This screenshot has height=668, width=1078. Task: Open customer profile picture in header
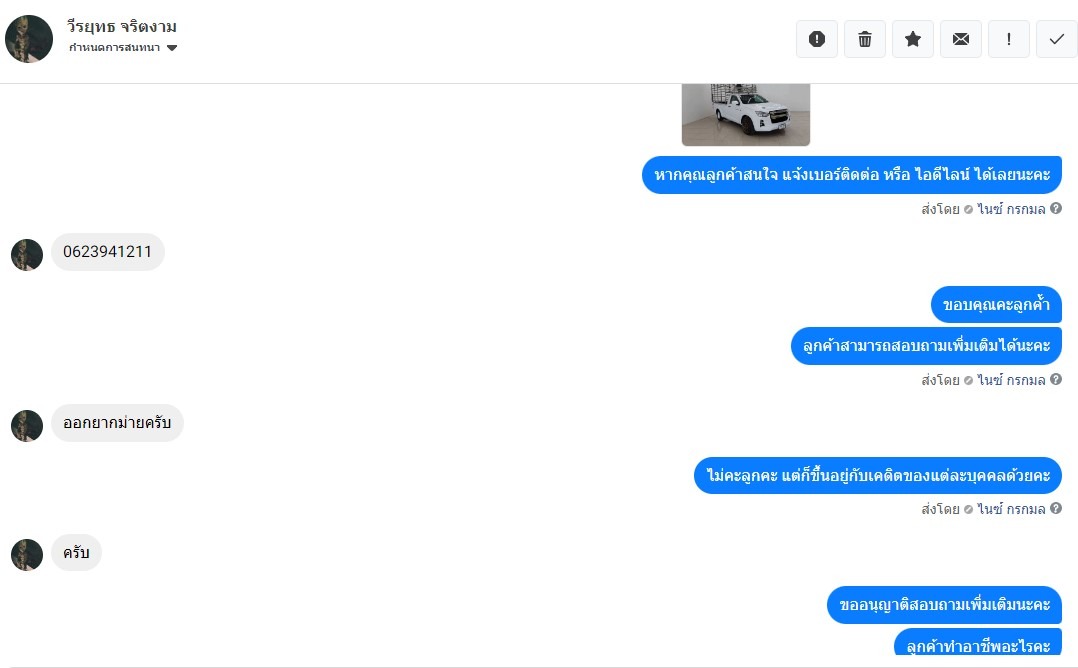point(29,39)
